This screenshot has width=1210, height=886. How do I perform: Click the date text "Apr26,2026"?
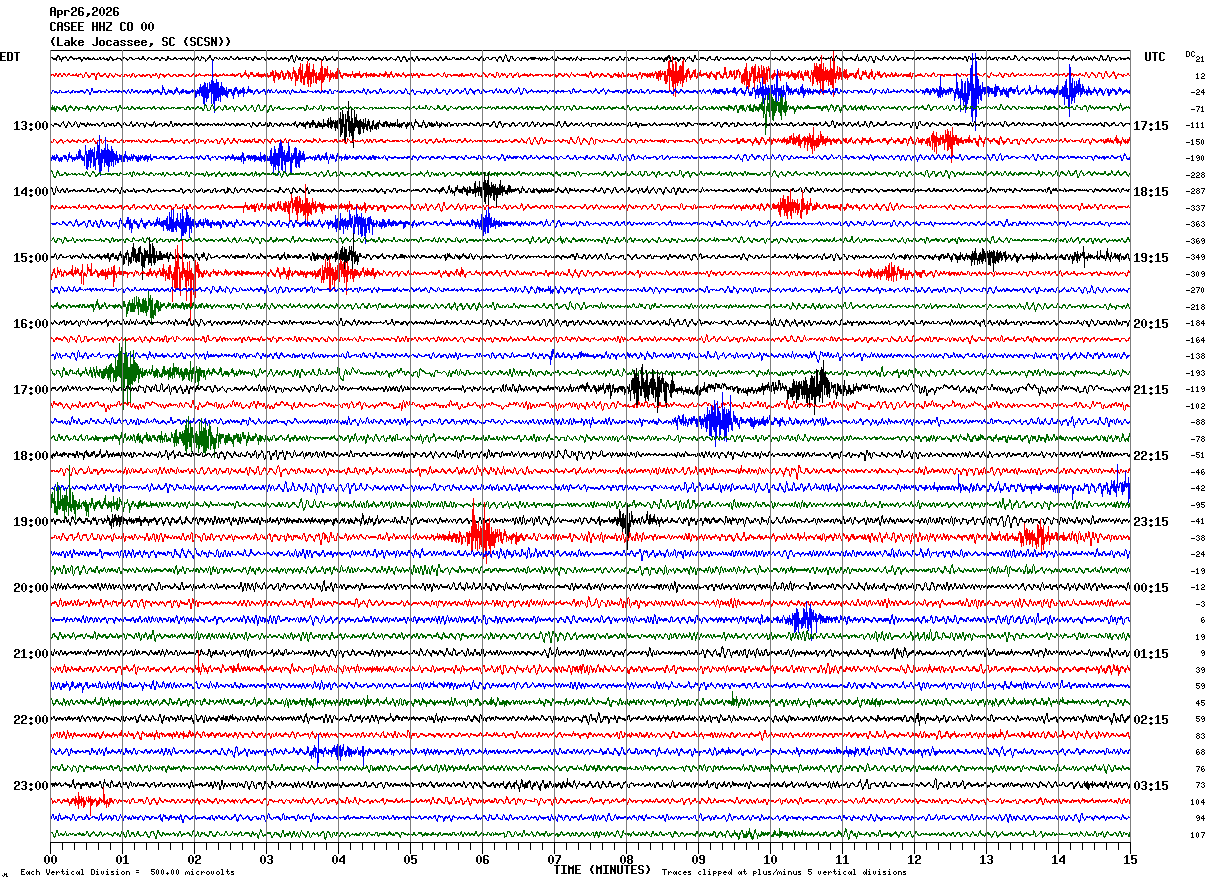pyautogui.click(x=84, y=12)
